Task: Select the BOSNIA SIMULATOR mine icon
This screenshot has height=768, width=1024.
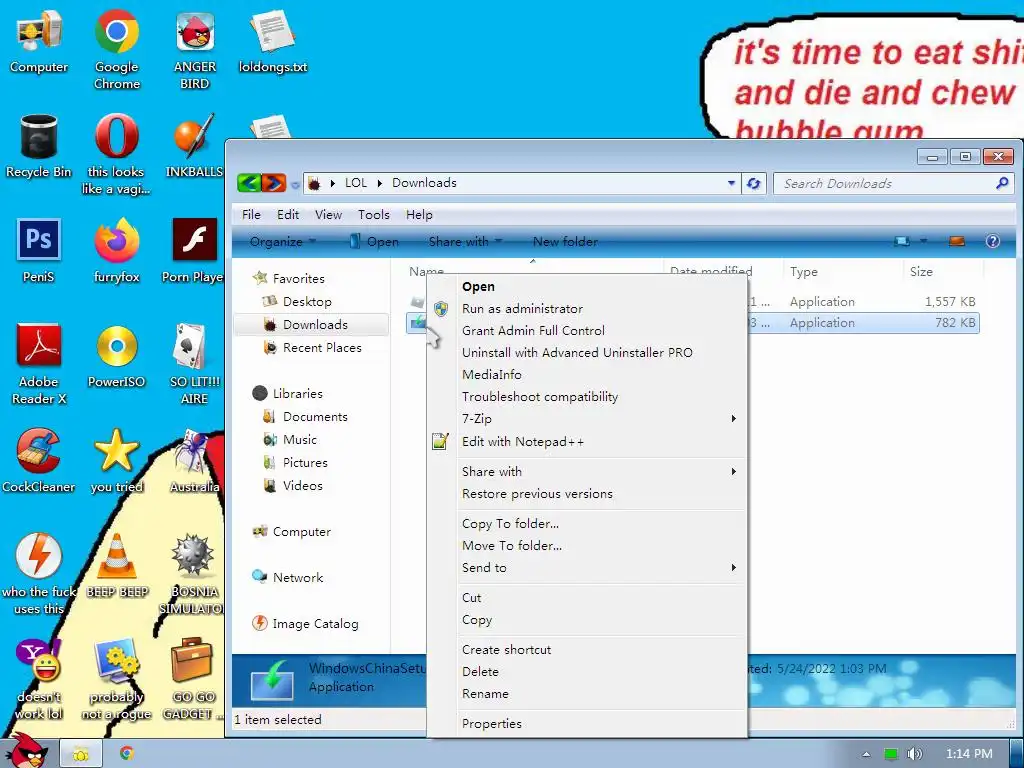Action: click(192, 575)
